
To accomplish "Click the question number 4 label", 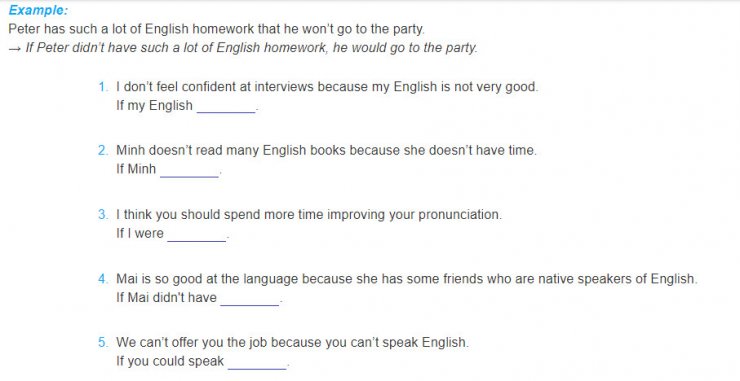I will [103, 279].
